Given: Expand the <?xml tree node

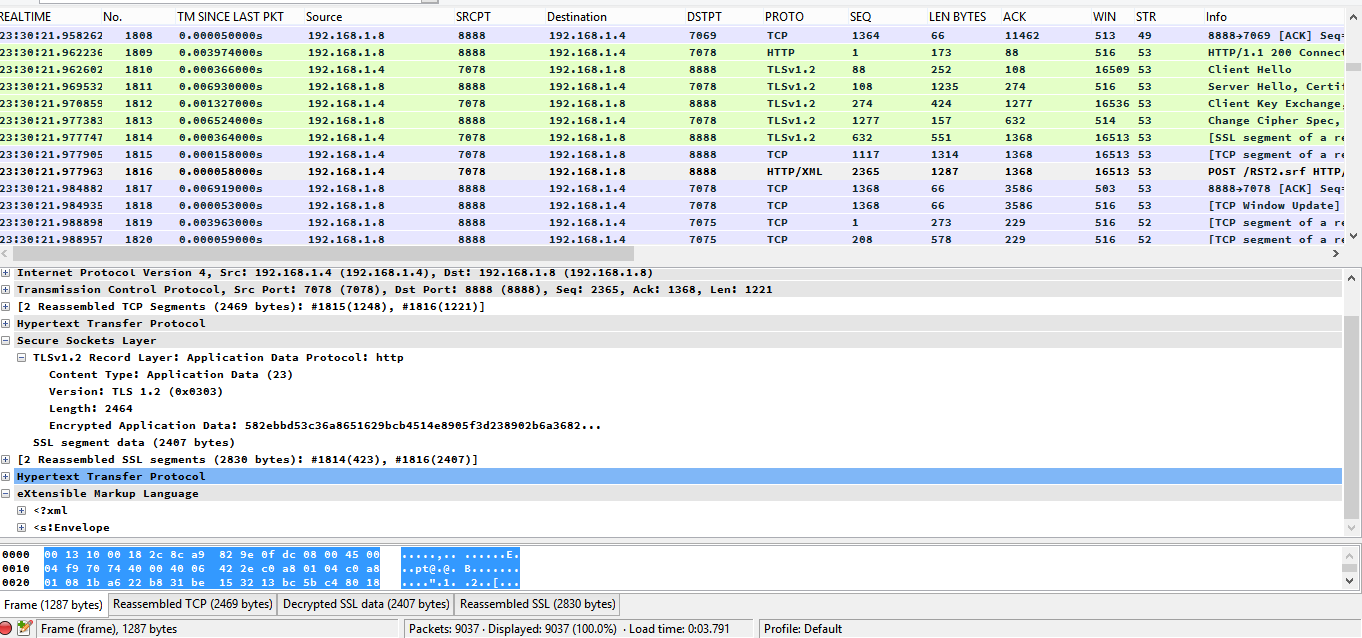Looking at the screenshot, I should (22, 511).
